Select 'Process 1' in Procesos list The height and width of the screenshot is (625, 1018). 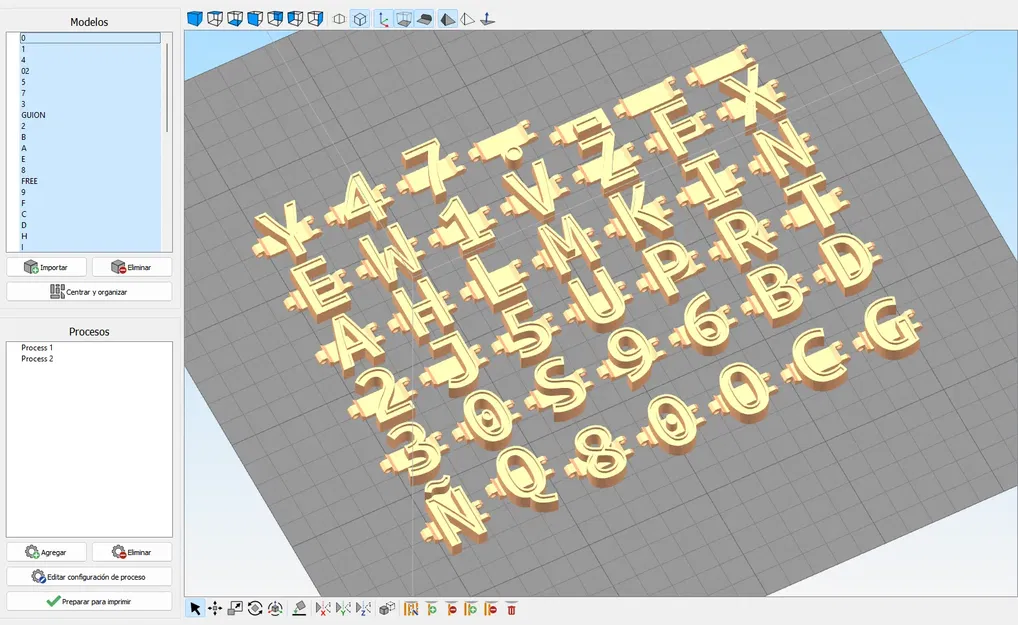point(37,348)
